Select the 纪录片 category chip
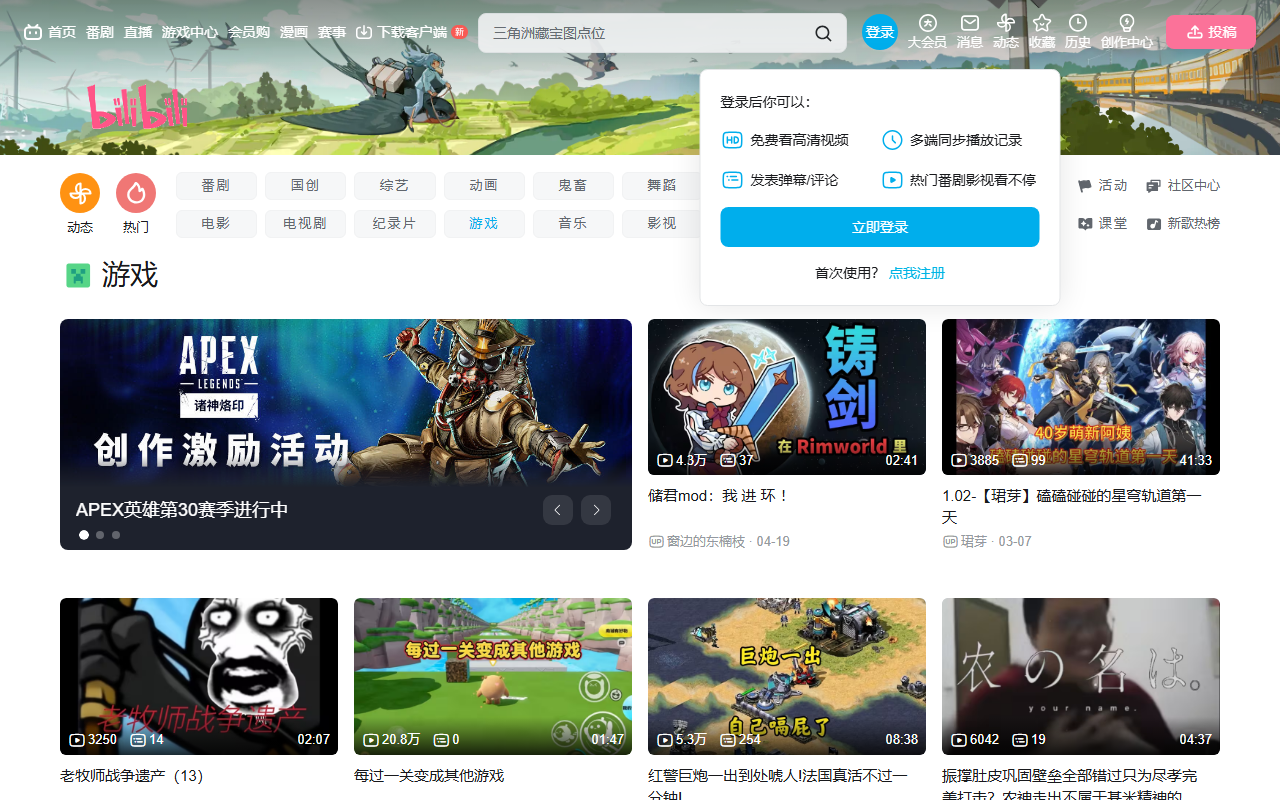Screen dimensions: 1280x800 tap(394, 224)
